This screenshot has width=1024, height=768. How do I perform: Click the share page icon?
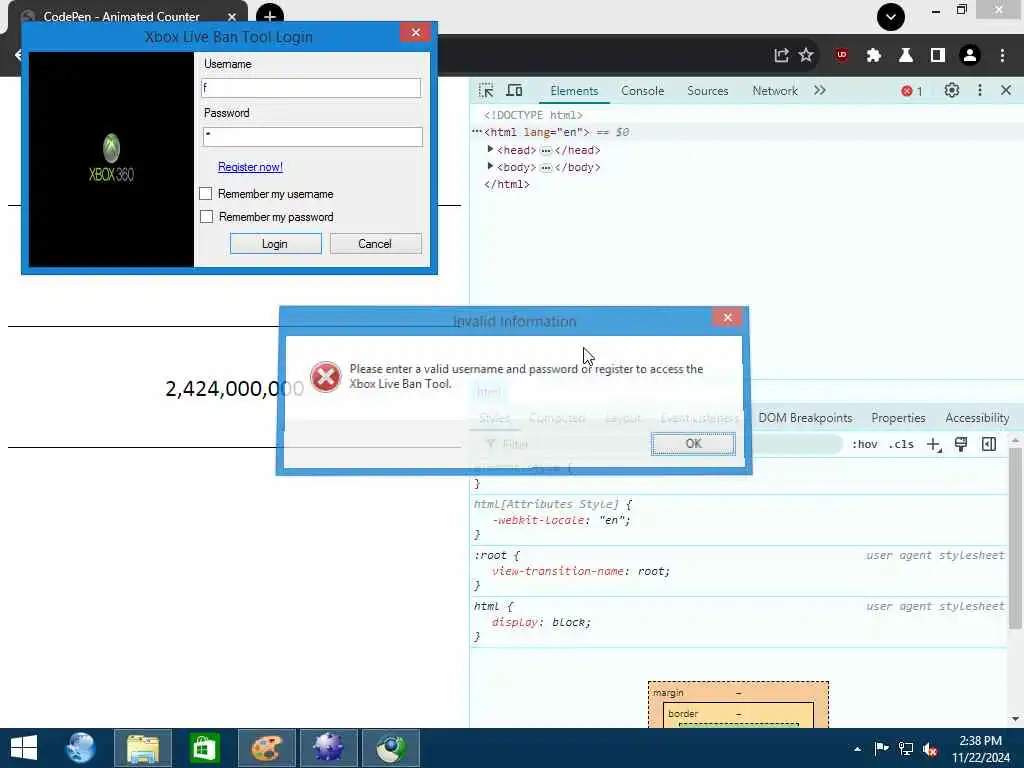781,56
